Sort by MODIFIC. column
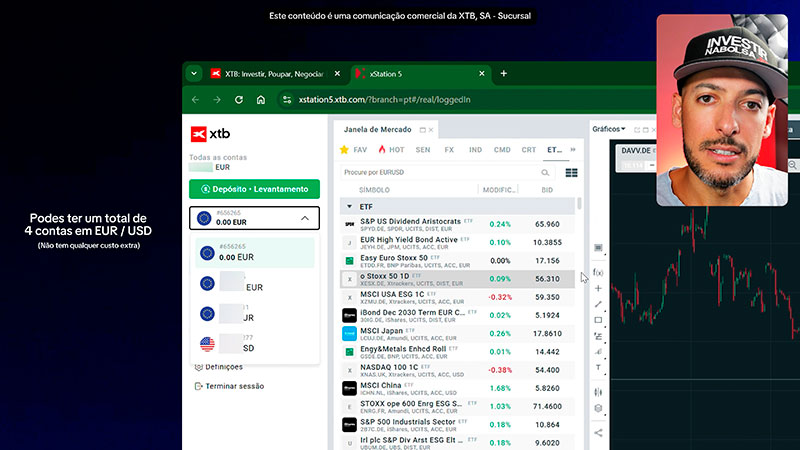 [x=499, y=190]
